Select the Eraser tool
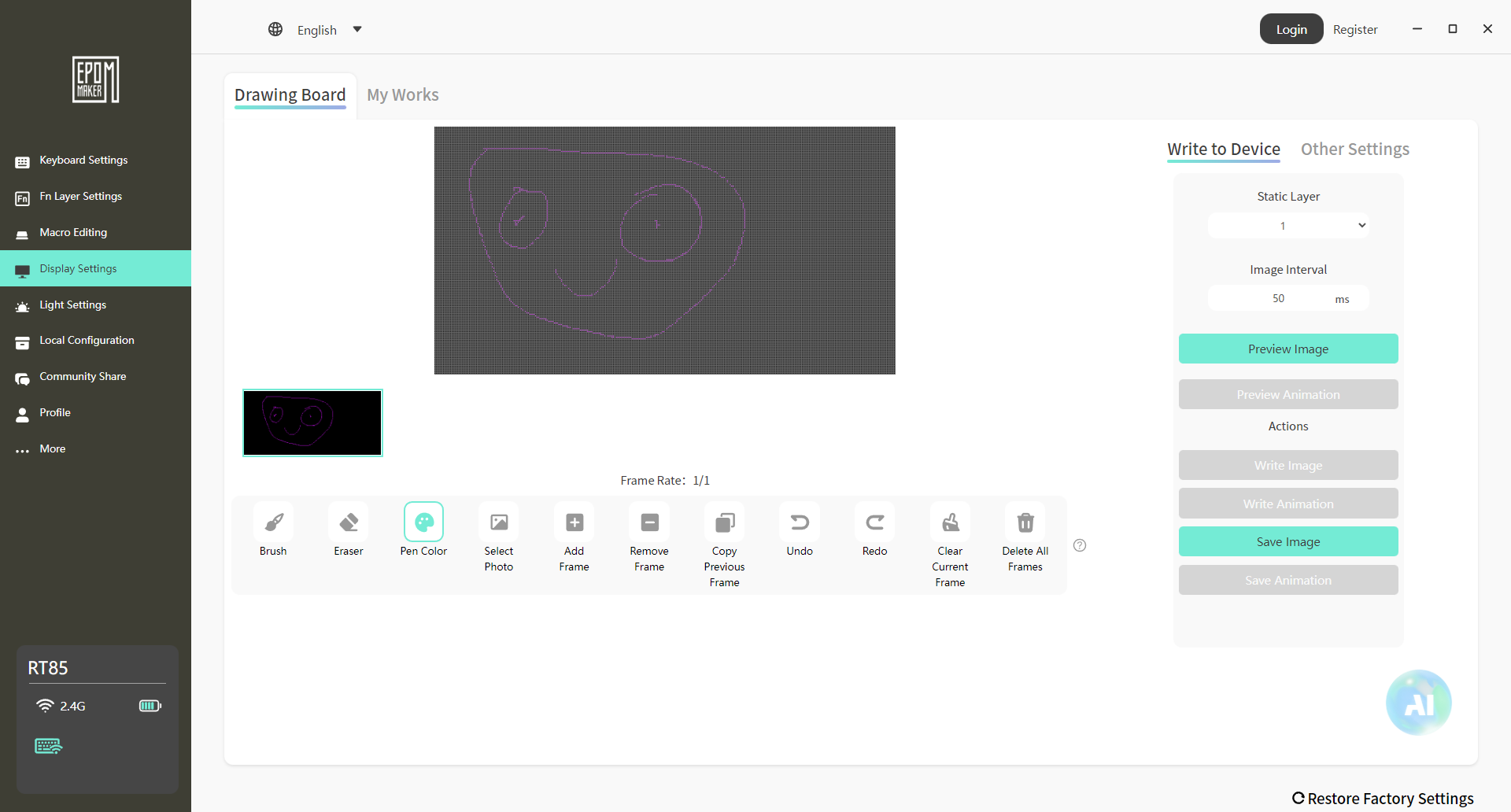1511x812 pixels. click(349, 522)
